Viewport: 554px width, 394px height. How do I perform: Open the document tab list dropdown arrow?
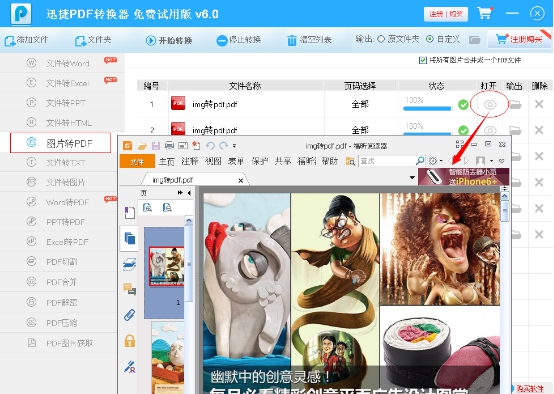(412, 177)
